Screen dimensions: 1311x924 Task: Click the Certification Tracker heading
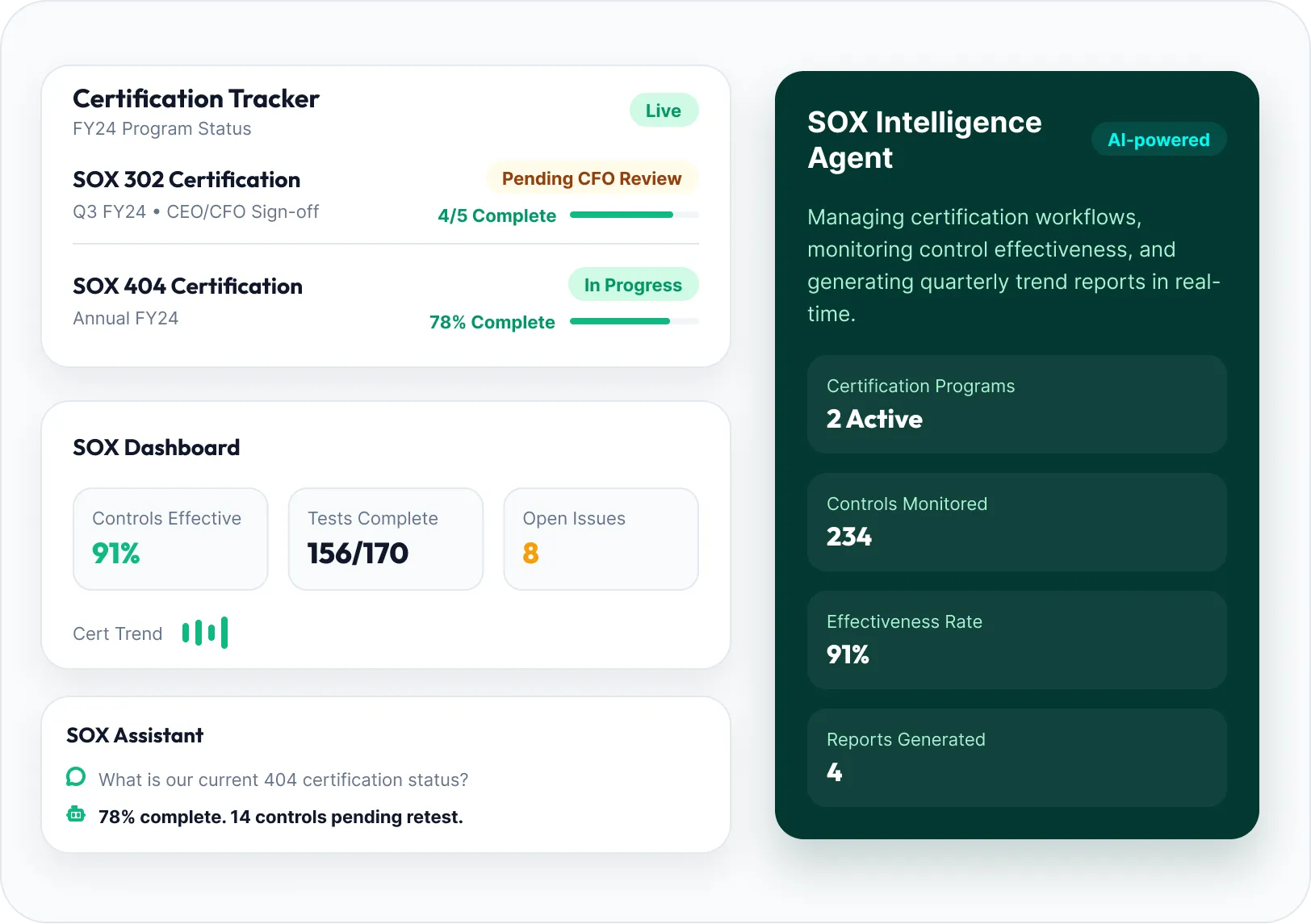pos(196,98)
